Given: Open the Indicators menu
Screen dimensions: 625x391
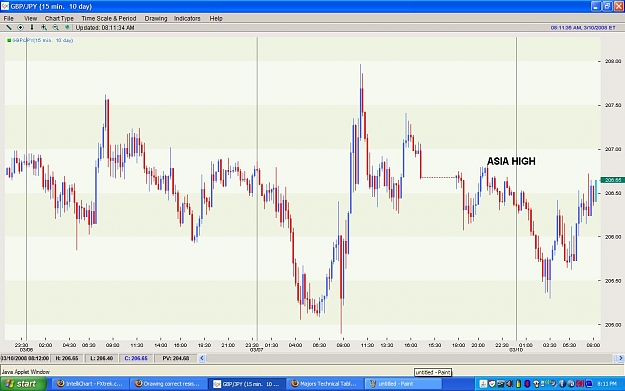Looking at the screenshot, I should click(x=187, y=18).
